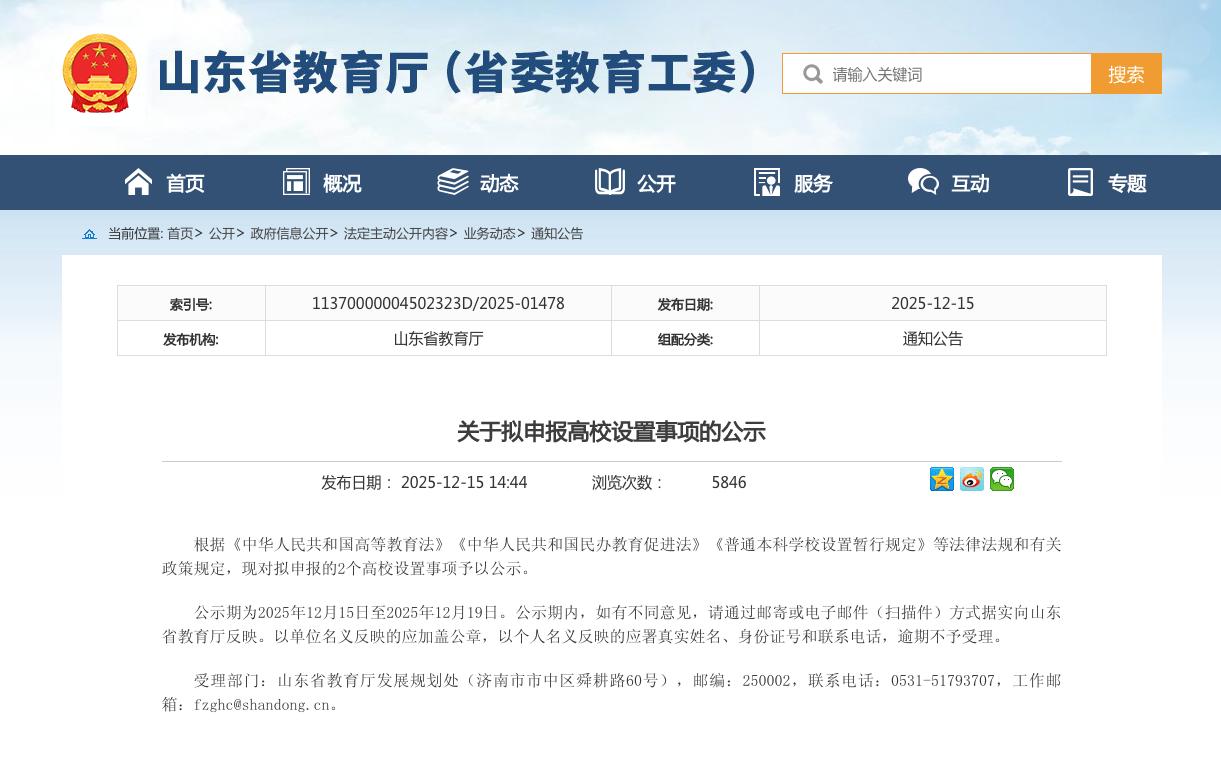Click the 组配分类 table label
Screen dimensions: 1221x779
(x=685, y=340)
